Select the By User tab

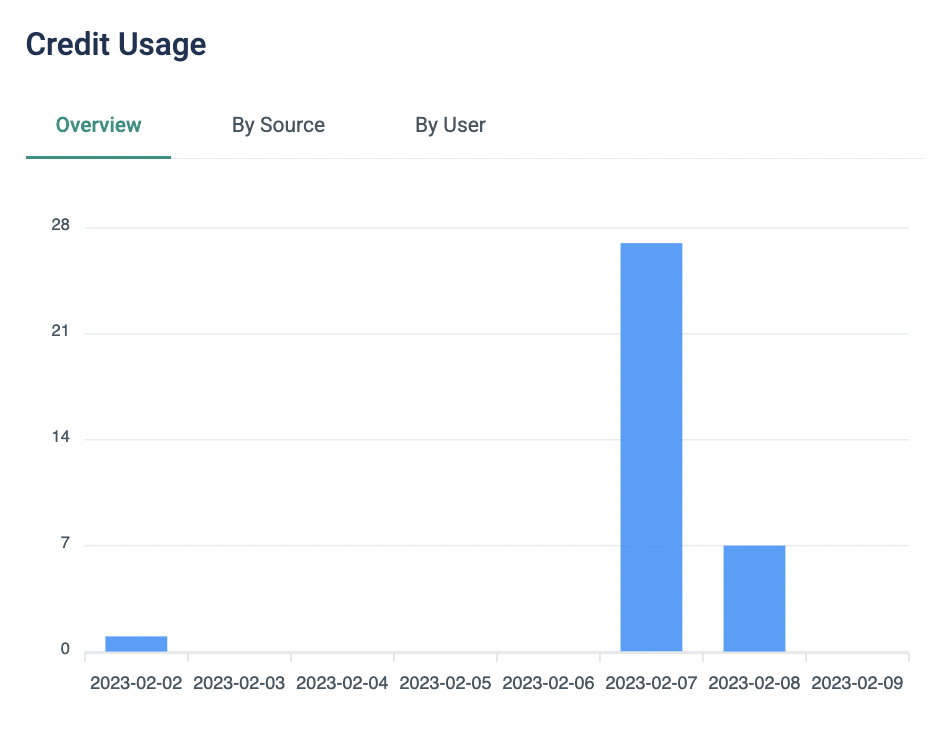tap(450, 125)
